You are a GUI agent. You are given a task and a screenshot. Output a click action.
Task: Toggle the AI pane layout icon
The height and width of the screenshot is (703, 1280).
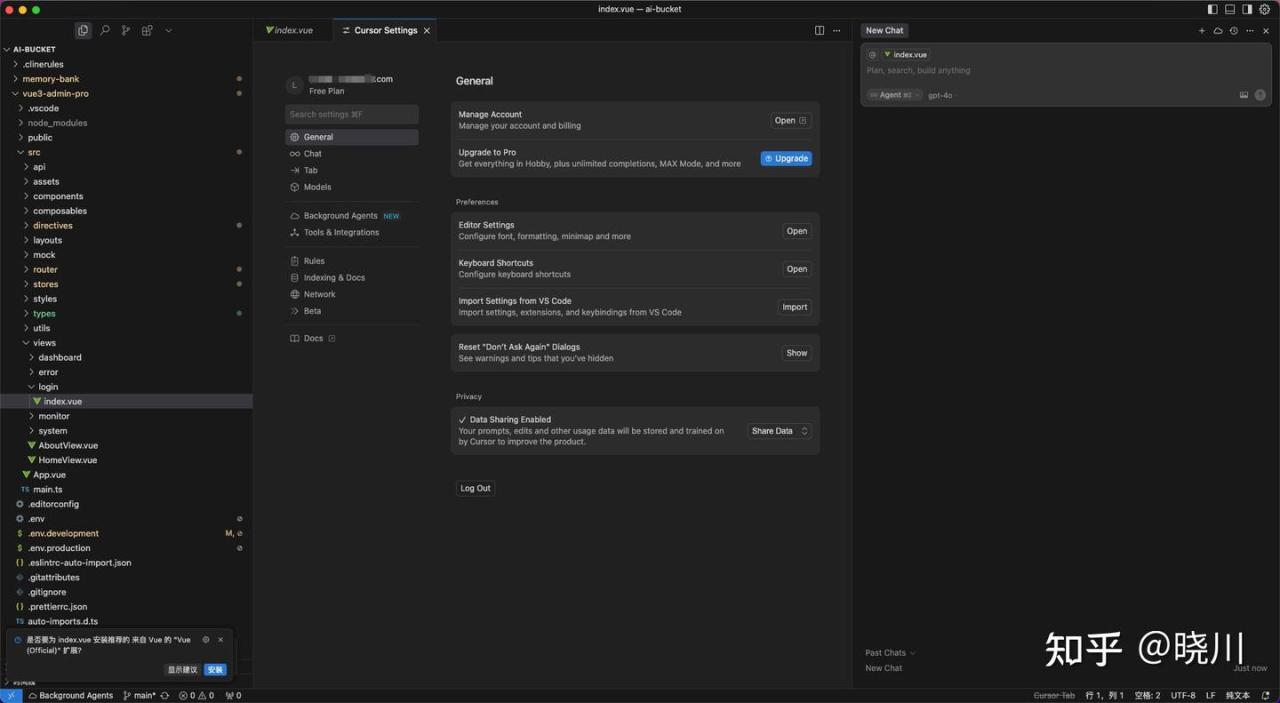pos(1247,9)
